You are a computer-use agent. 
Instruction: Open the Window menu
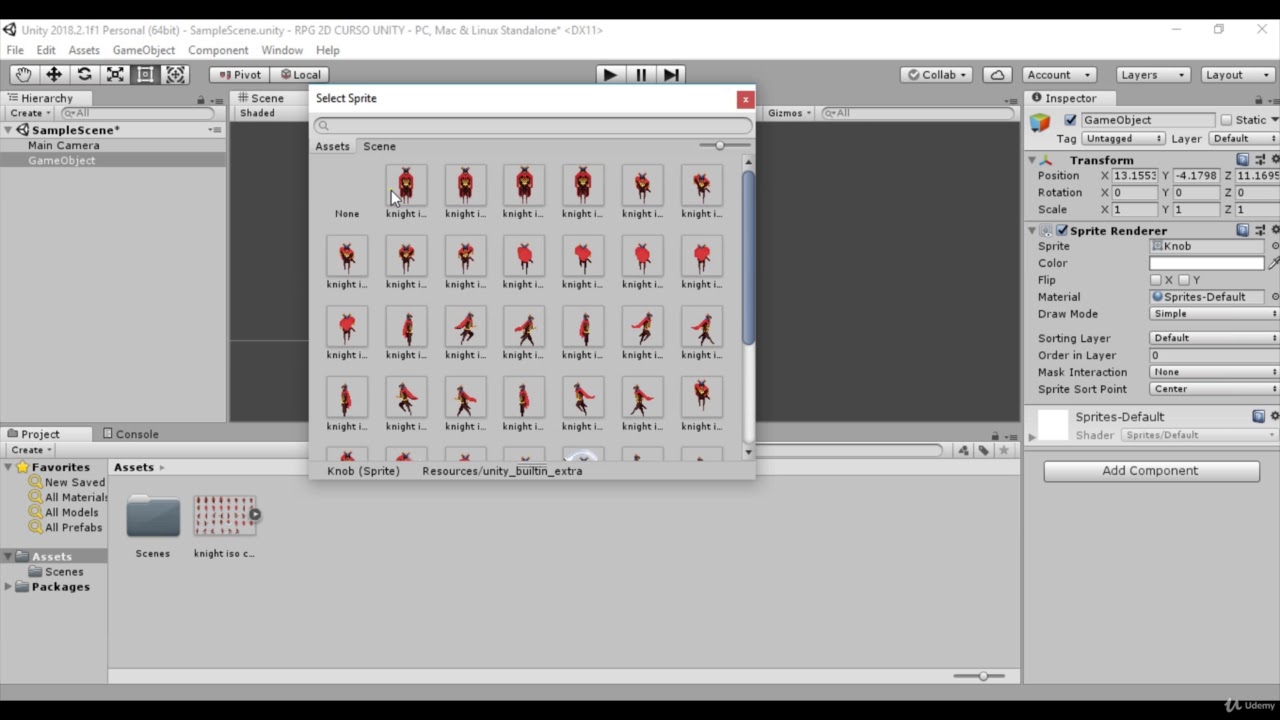282,50
